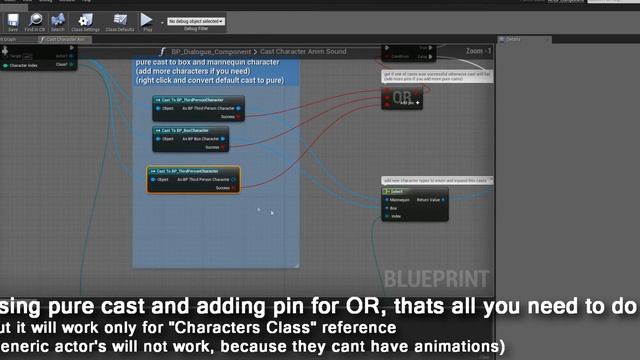Select the Cast To BP_BoxCharacter node header
640x360 pixels.
click(190, 131)
